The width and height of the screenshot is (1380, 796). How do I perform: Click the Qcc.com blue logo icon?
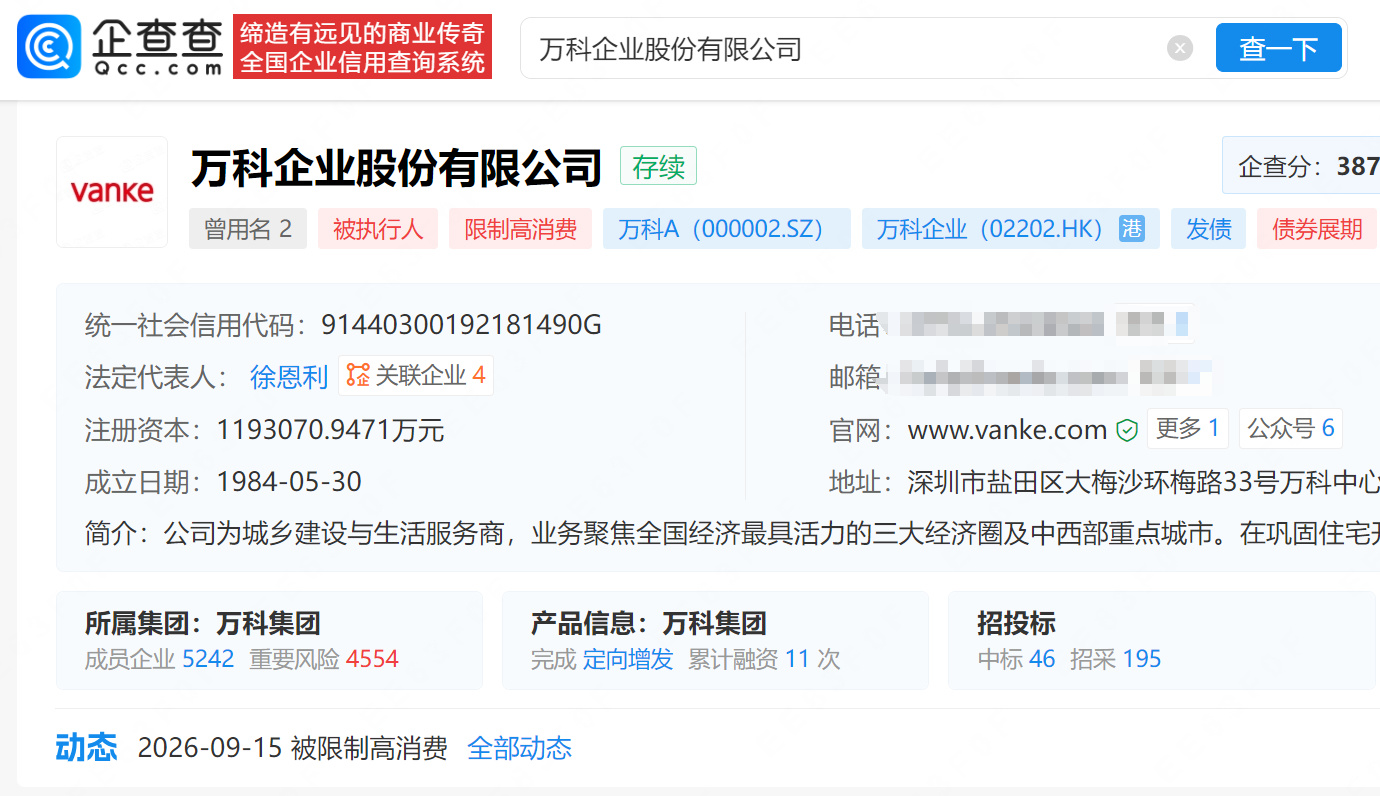[49, 46]
